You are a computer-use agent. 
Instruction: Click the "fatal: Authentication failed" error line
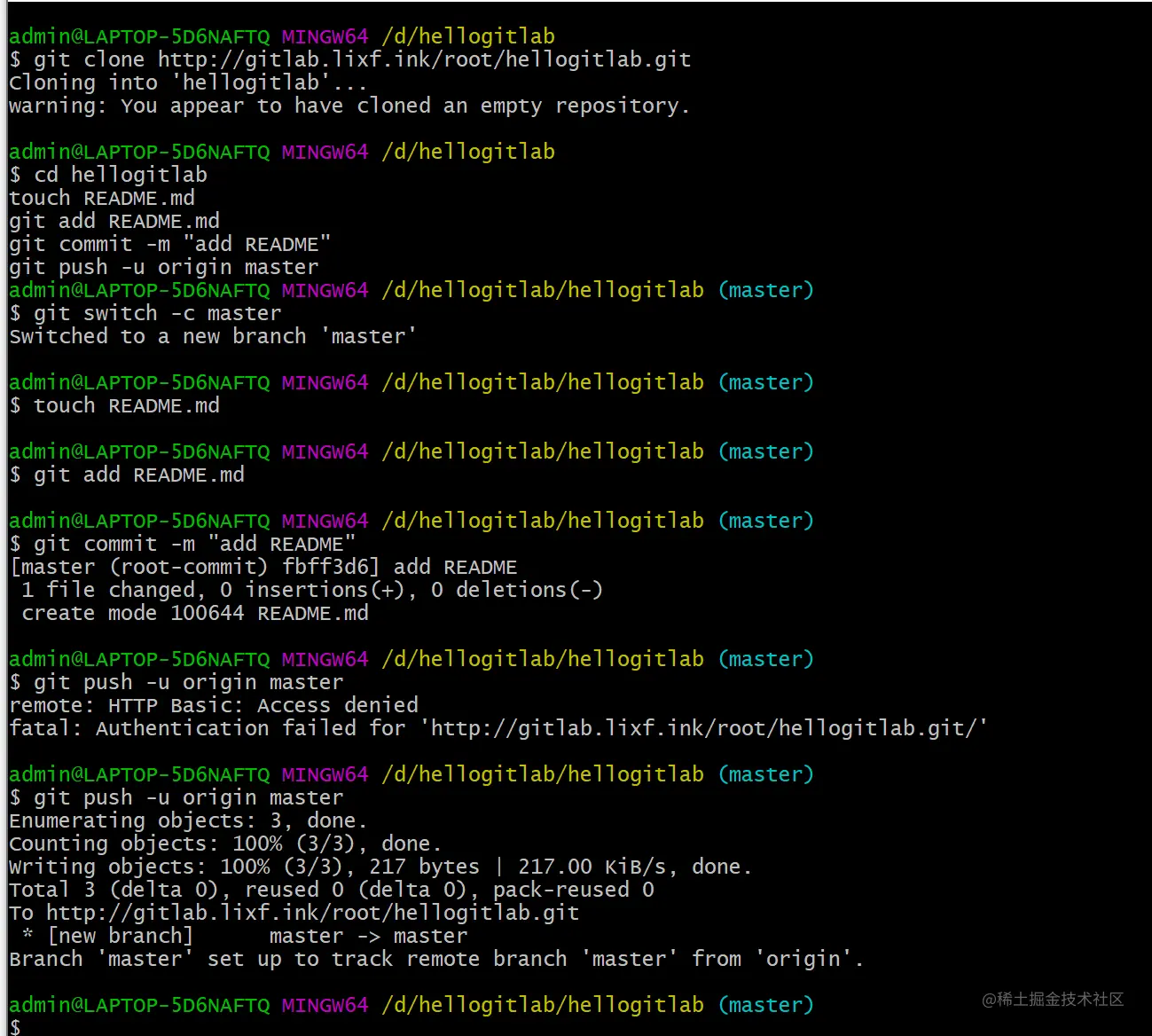[x=498, y=728]
